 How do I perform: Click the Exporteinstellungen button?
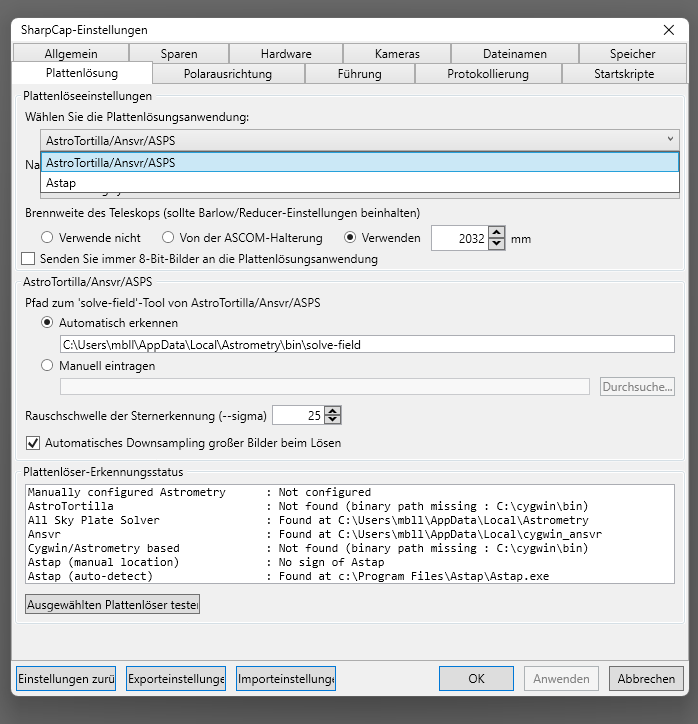click(176, 678)
